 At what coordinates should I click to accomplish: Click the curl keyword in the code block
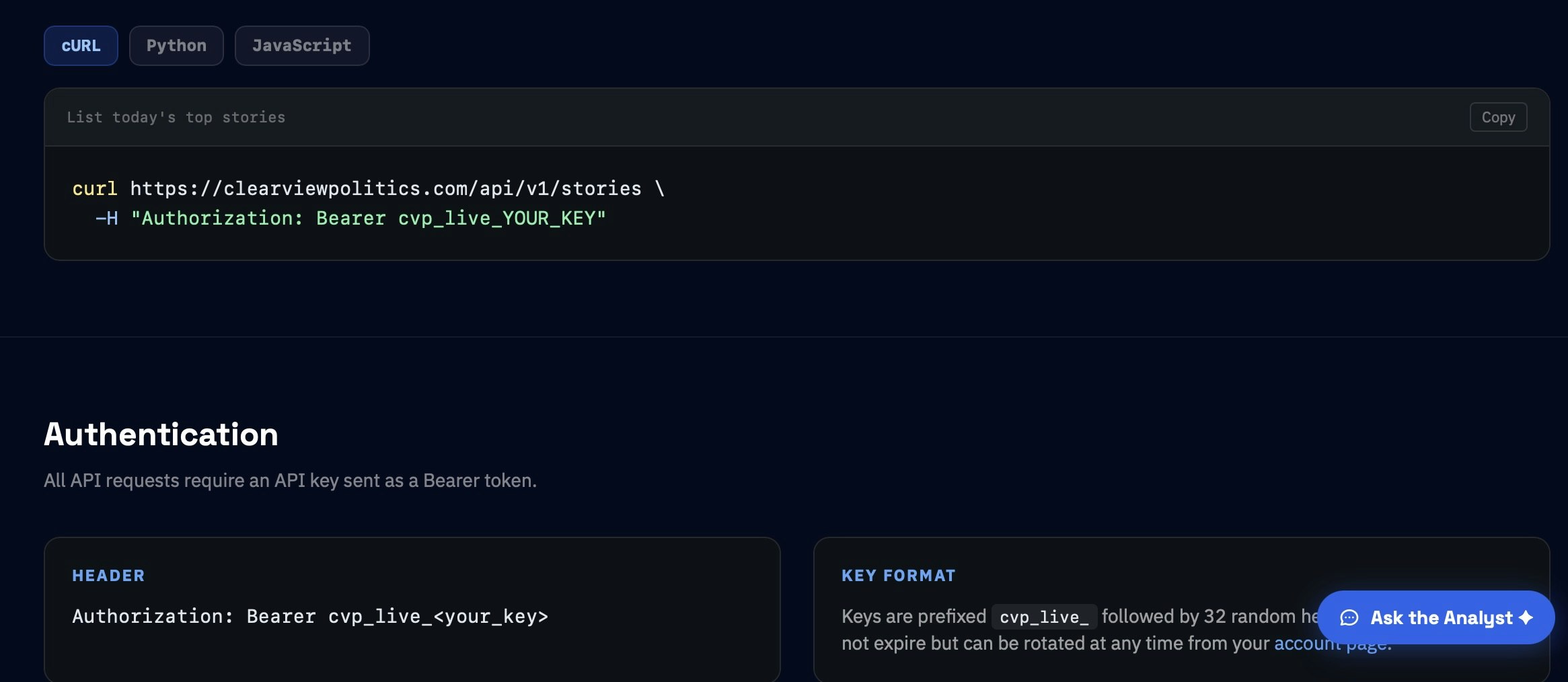tap(95, 188)
